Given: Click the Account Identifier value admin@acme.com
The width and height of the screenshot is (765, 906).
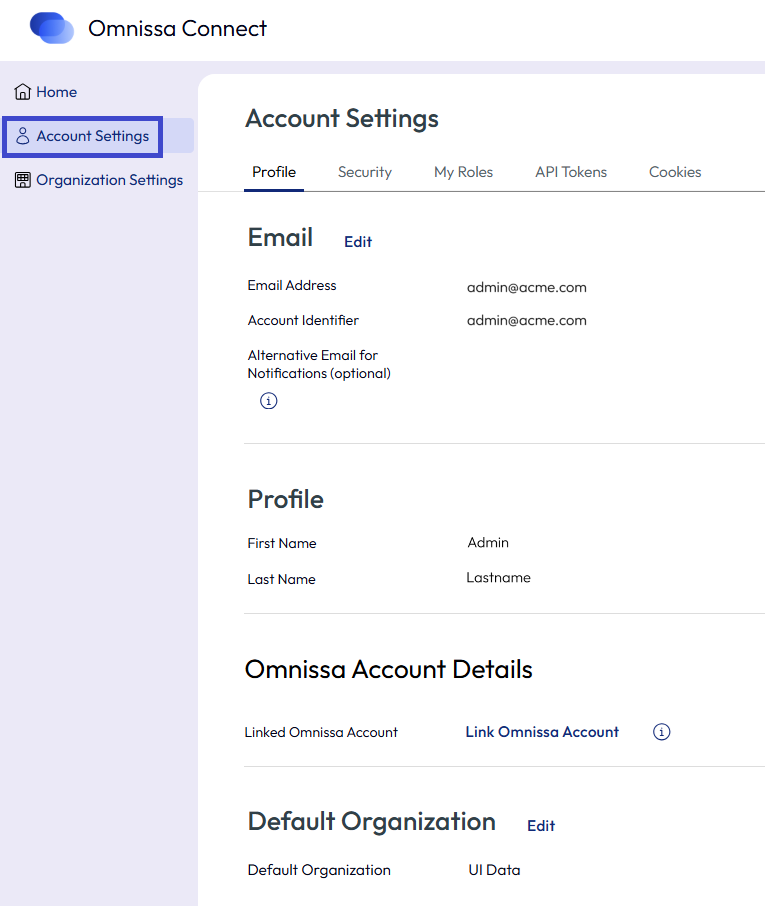Looking at the screenshot, I should point(526,320).
